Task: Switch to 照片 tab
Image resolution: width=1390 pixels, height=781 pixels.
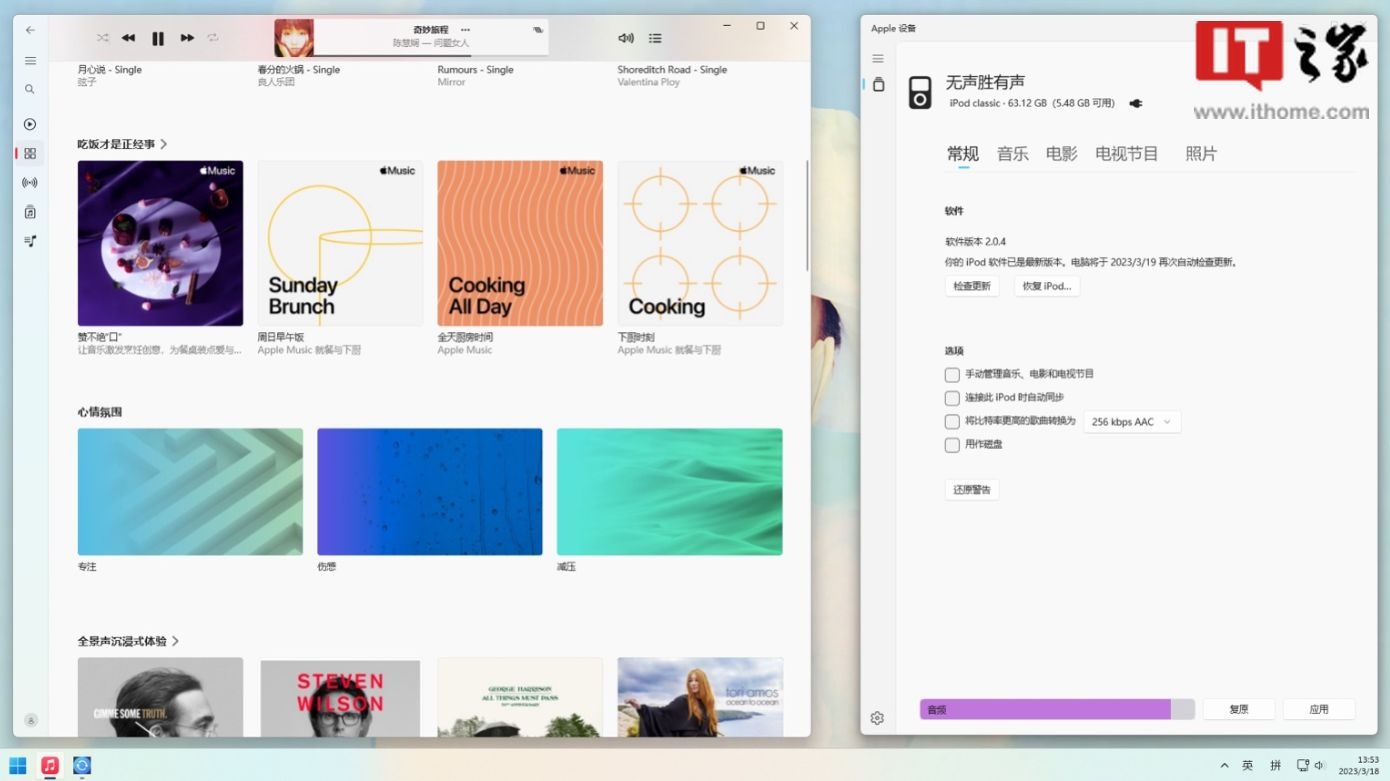Action: 1201,154
